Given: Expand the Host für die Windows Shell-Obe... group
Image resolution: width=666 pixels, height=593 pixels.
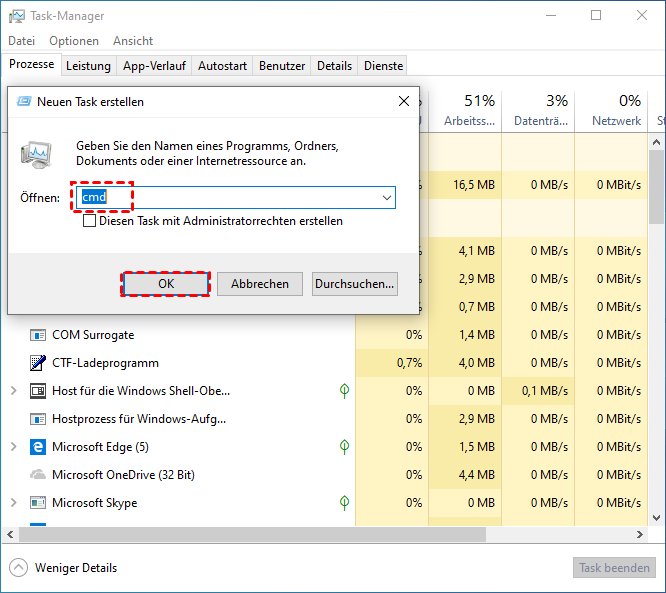Looking at the screenshot, I should pos(14,390).
